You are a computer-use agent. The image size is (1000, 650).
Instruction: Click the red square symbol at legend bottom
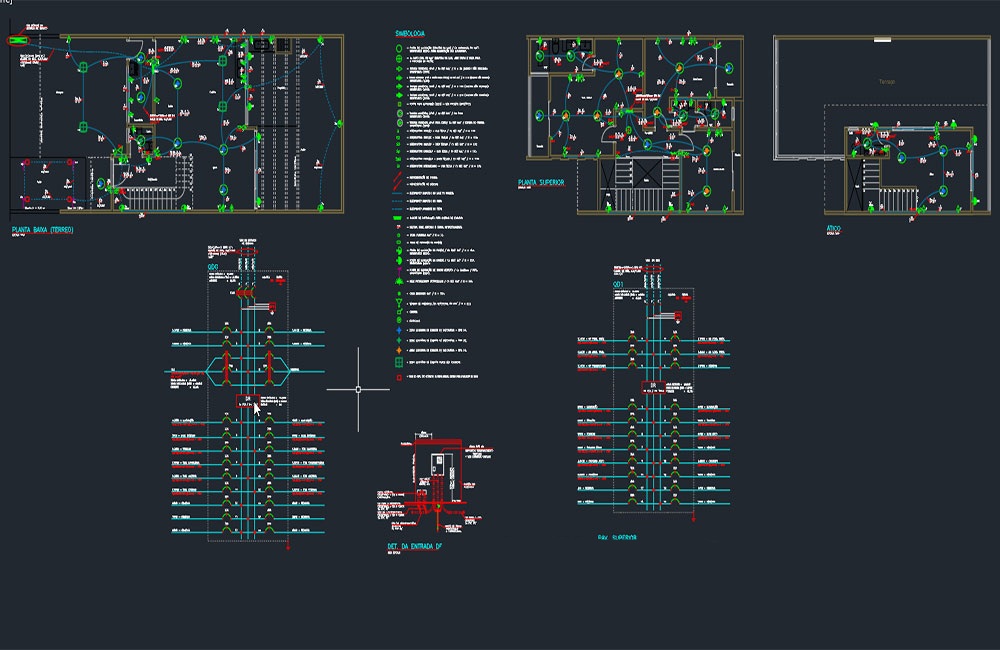399,377
